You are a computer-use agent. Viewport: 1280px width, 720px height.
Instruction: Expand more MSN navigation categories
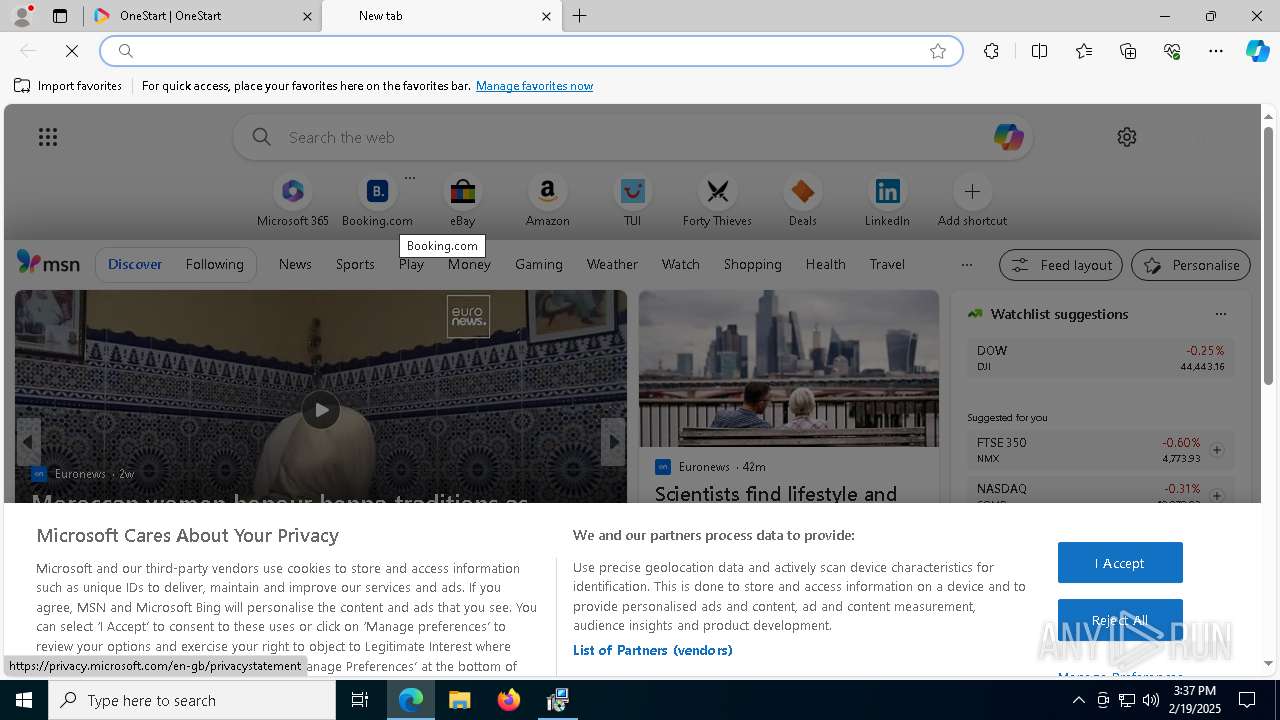[966, 265]
